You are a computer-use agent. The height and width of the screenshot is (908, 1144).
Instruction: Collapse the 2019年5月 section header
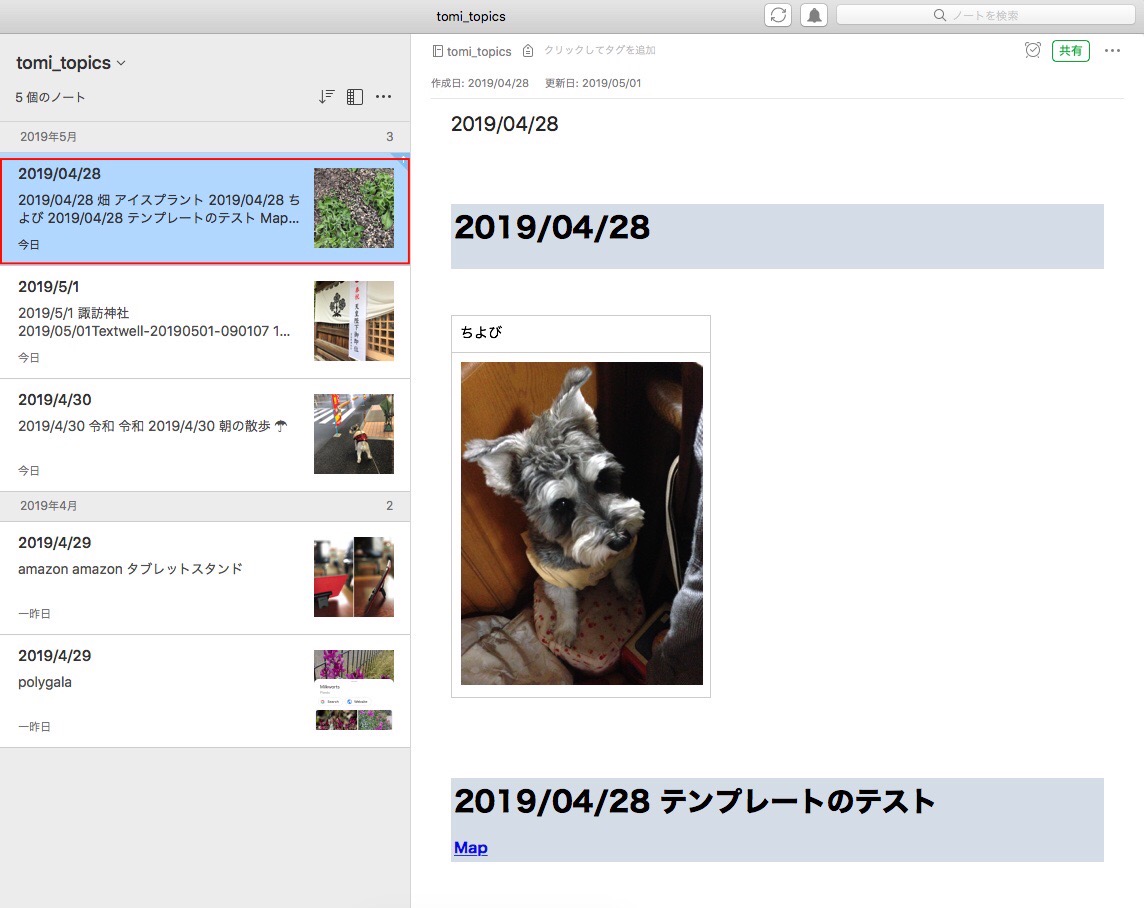pos(205,136)
